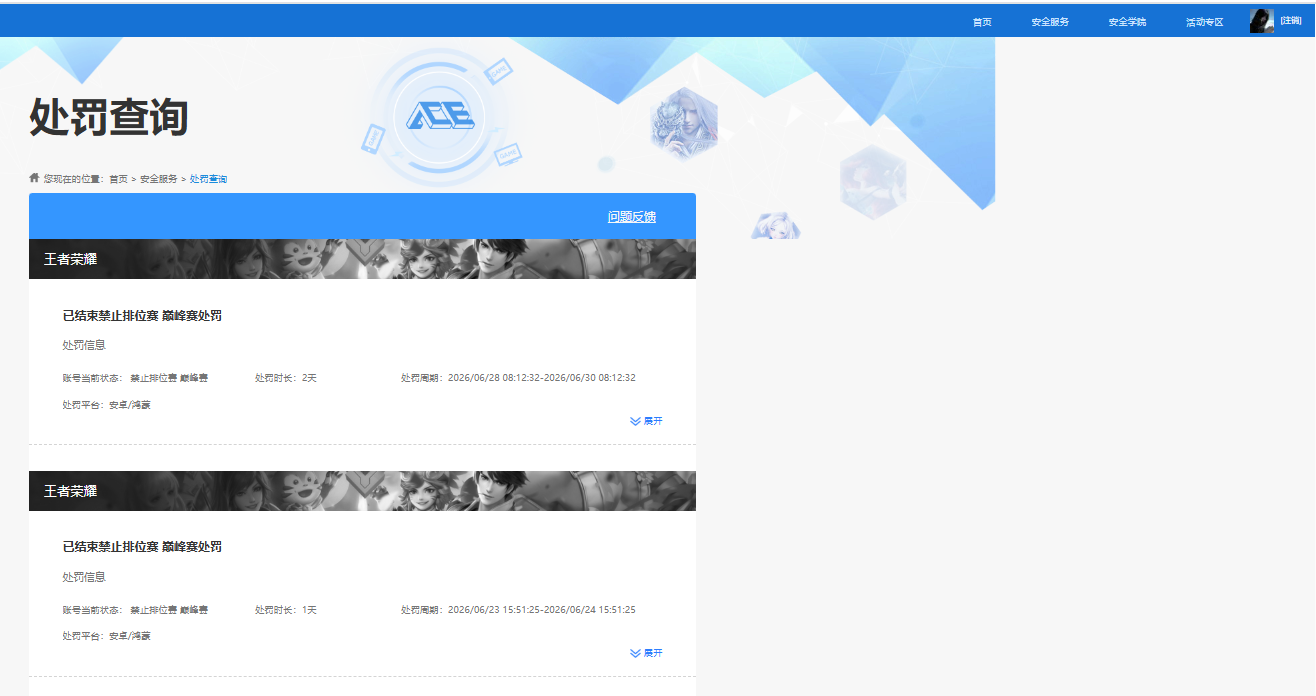This screenshot has height=696, width=1316.
Task: Click the [注销] logout link
Action: pos(1291,21)
